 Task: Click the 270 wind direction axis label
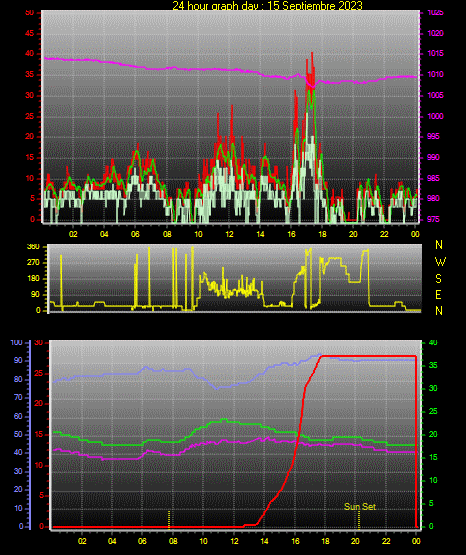[x=33, y=263]
